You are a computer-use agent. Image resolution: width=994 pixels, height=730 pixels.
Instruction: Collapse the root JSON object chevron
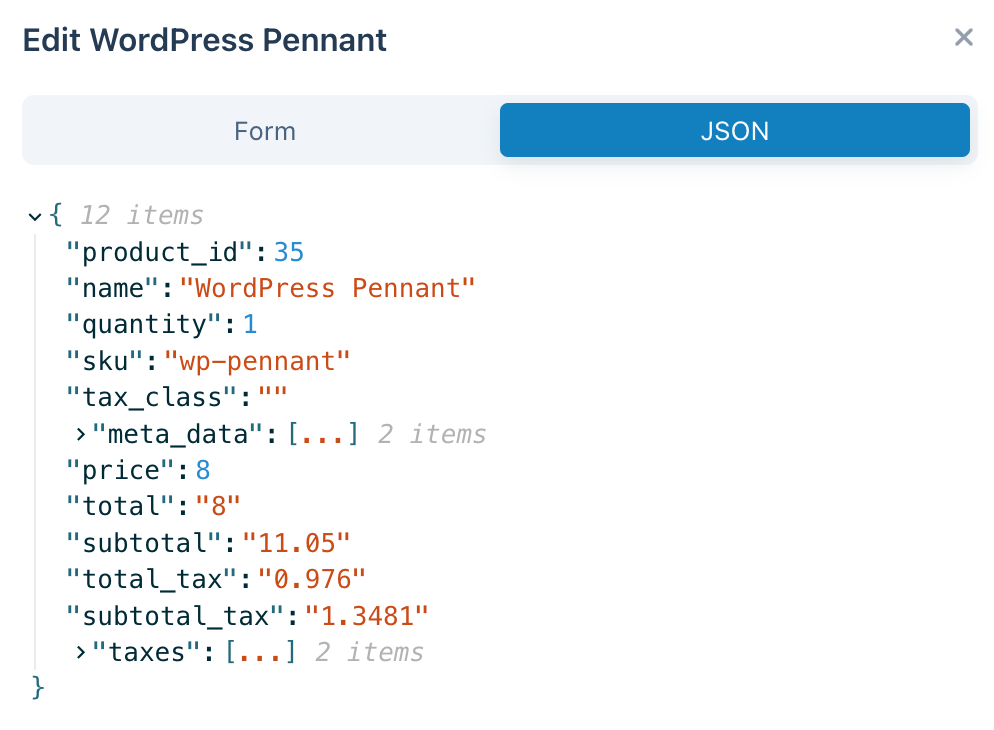click(35, 217)
